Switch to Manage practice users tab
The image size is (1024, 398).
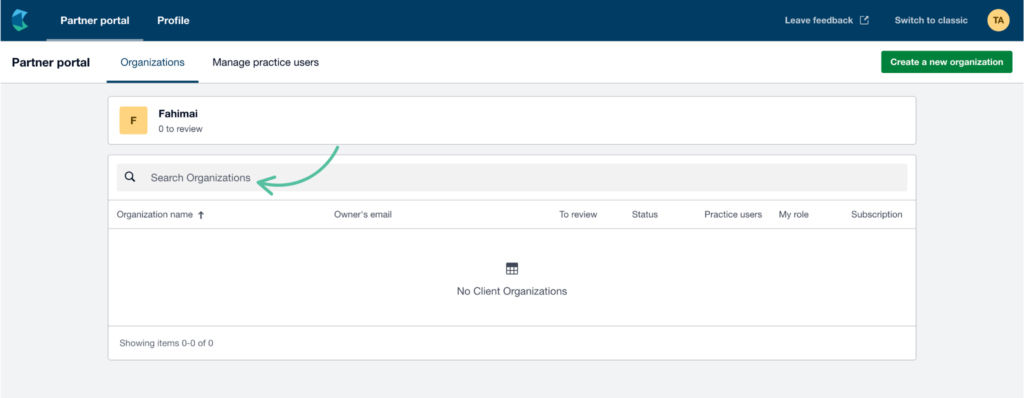click(x=266, y=63)
